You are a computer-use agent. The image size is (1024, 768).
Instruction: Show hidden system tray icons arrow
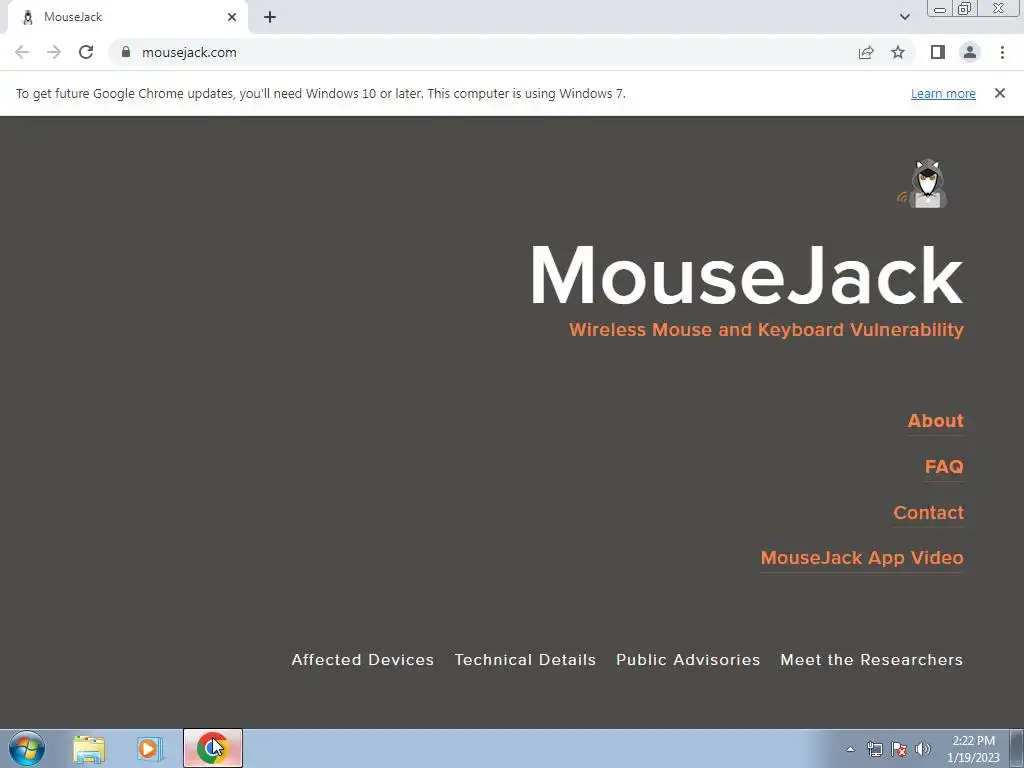[x=850, y=749]
